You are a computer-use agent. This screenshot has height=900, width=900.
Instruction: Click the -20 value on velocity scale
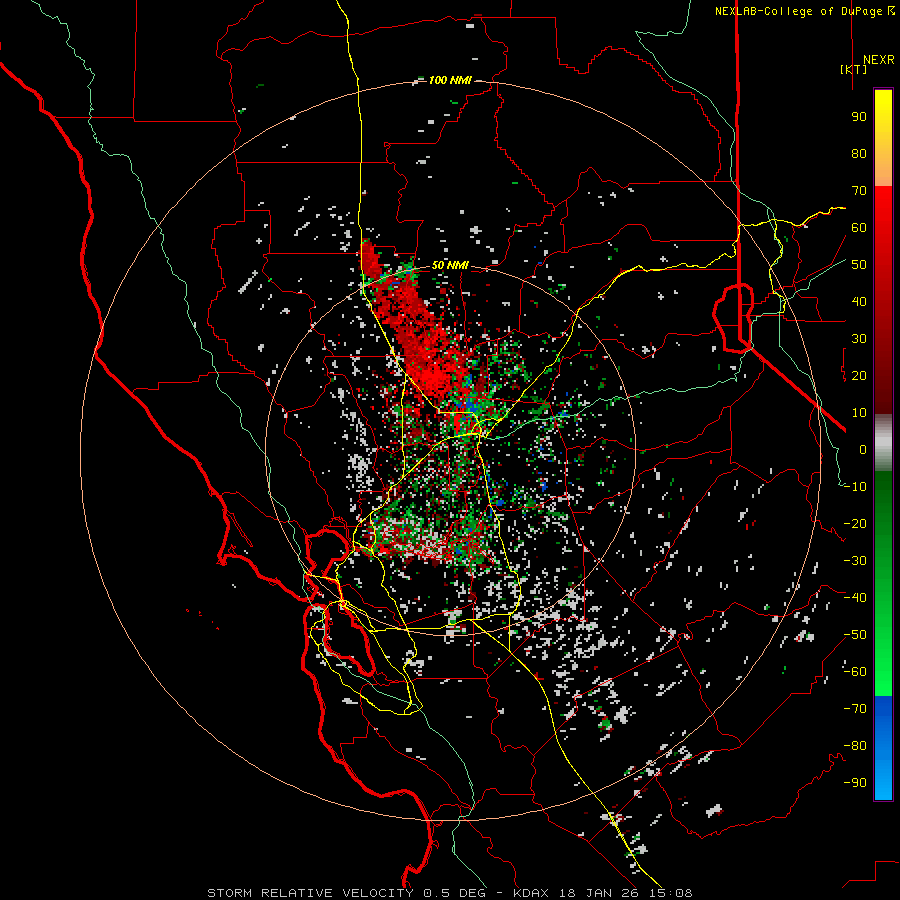pos(855,523)
